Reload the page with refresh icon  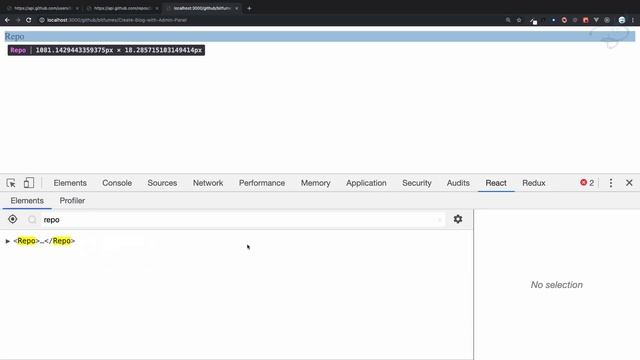click(29, 20)
